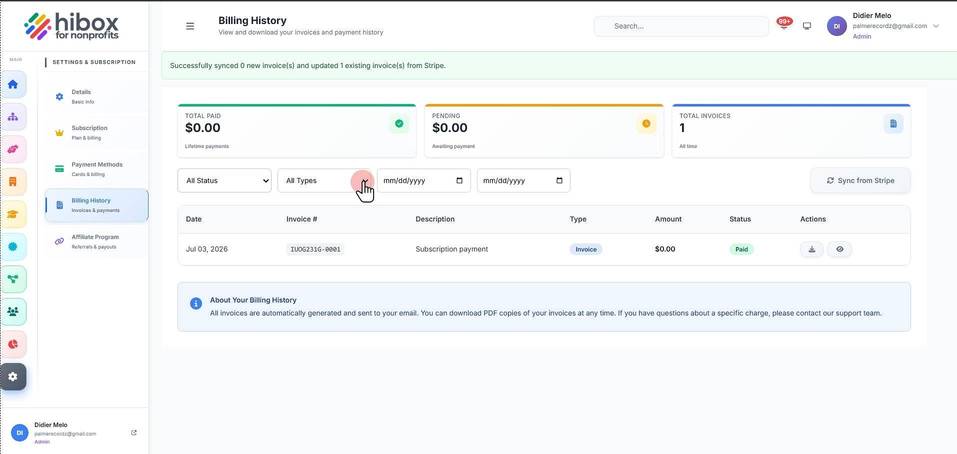Click the Actions column header

tap(813, 219)
